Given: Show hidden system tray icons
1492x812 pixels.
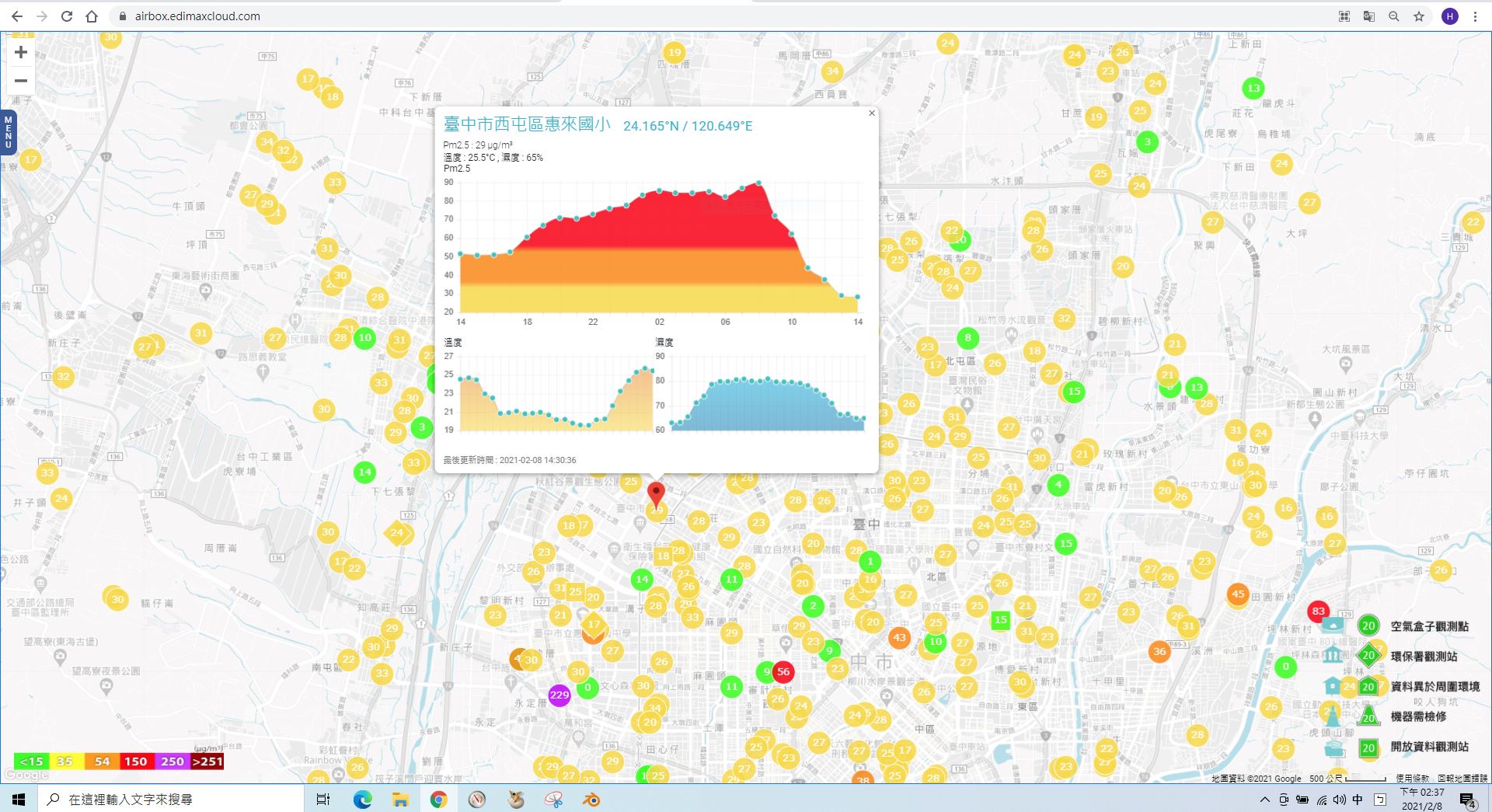Looking at the screenshot, I should click(x=1264, y=800).
